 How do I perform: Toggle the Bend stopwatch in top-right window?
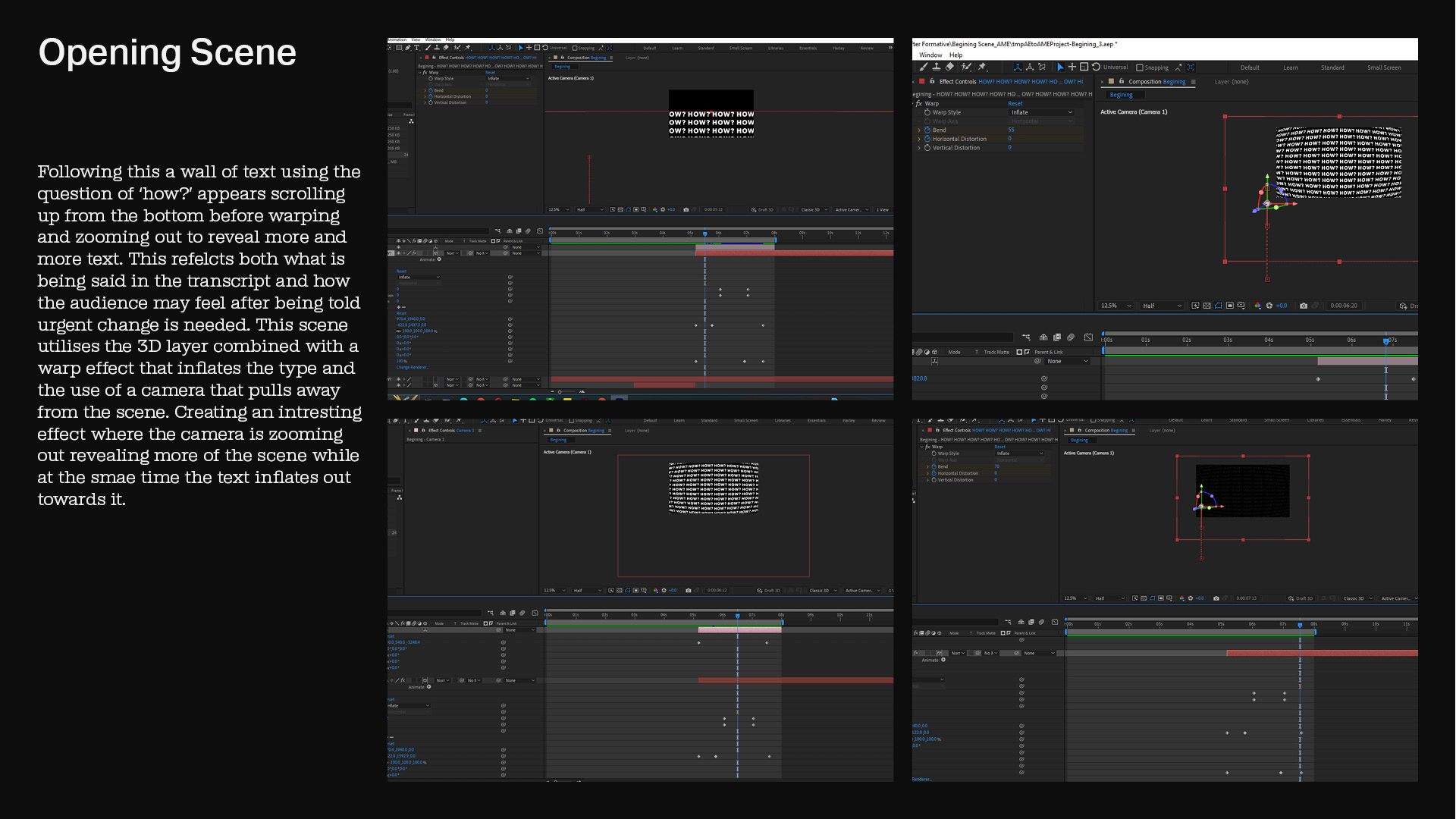pyautogui.click(x=927, y=130)
